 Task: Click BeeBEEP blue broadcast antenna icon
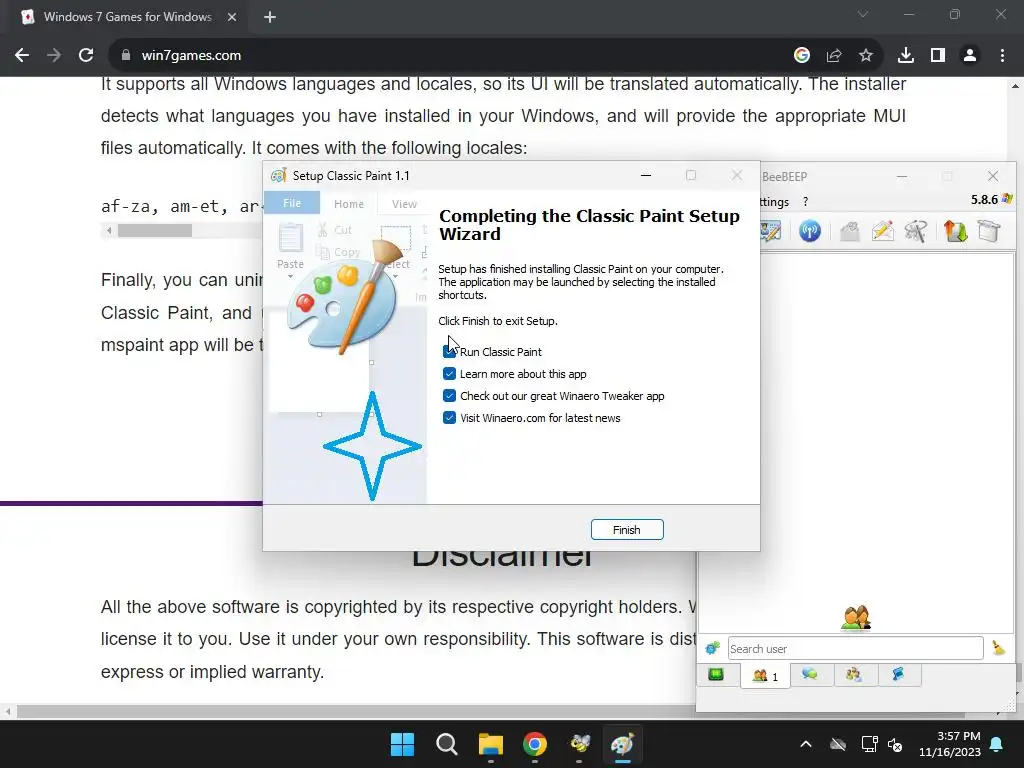(x=810, y=231)
